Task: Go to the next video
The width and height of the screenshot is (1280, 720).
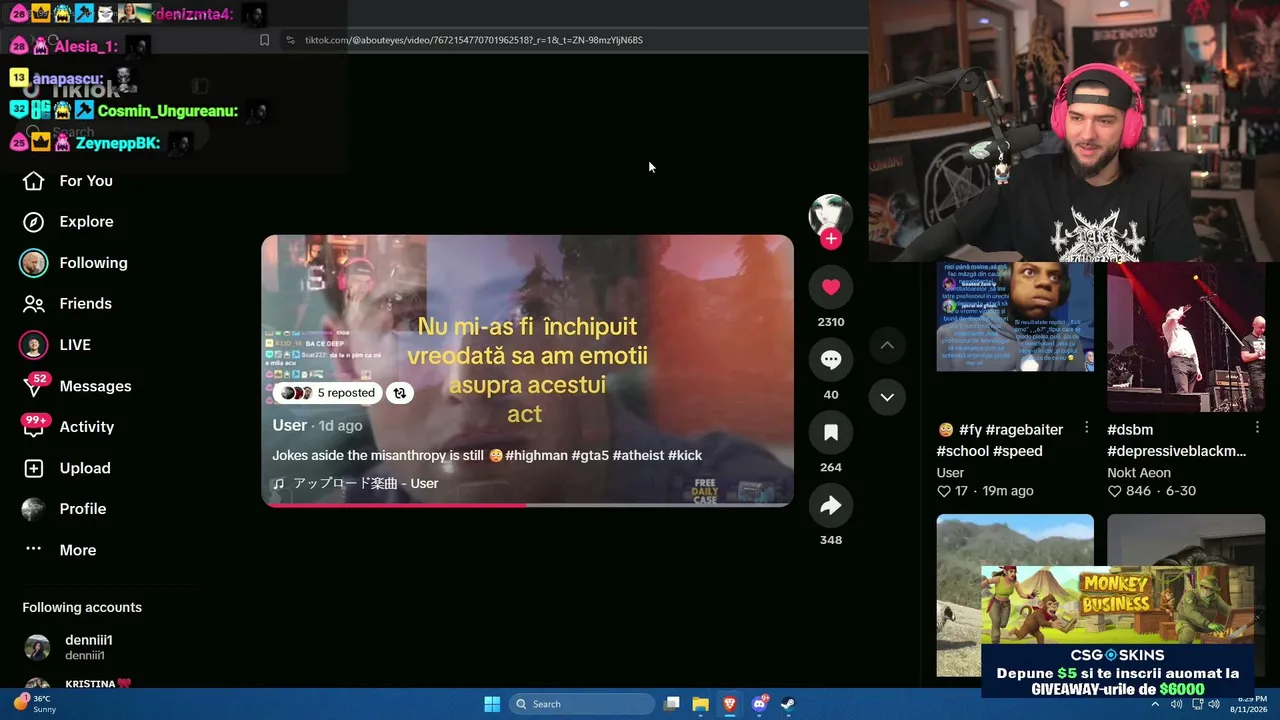Action: click(887, 397)
